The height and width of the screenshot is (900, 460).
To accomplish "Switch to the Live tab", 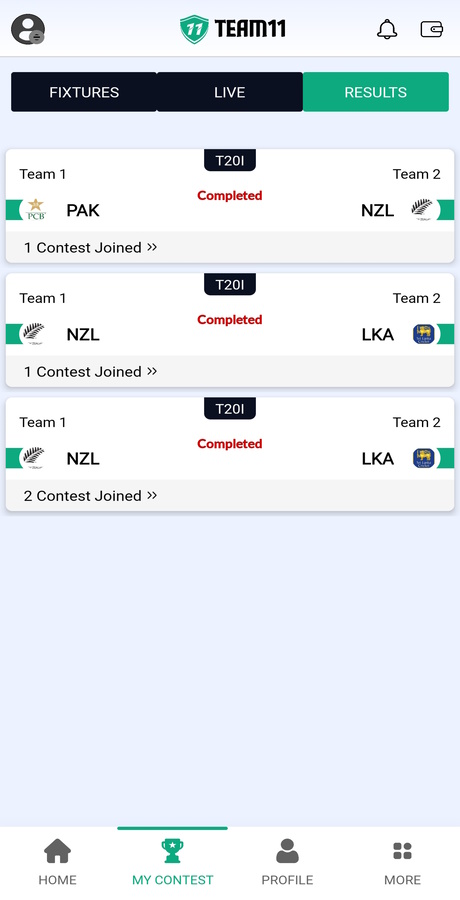I will (x=230, y=92).
